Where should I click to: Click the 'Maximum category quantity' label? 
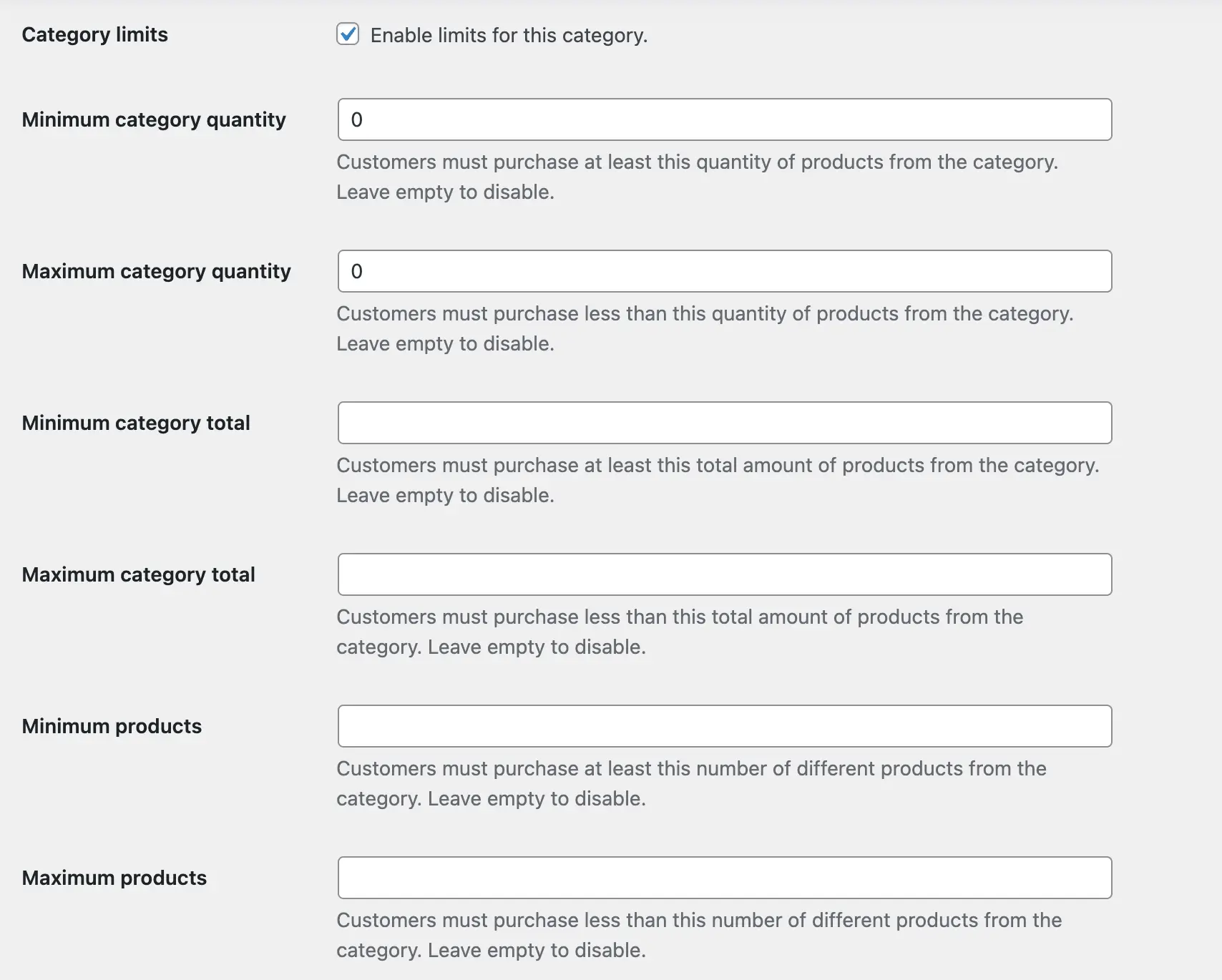coord(156,271)
